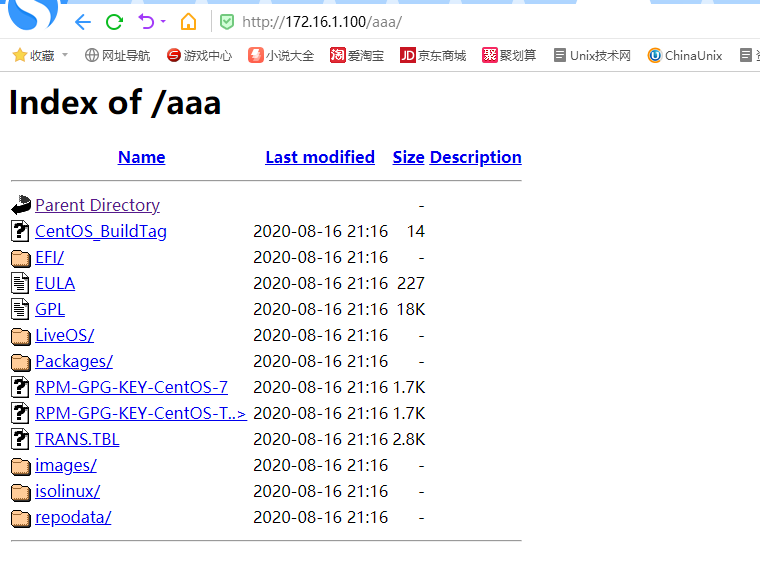Go to the browser home page icon

(189, 22)
